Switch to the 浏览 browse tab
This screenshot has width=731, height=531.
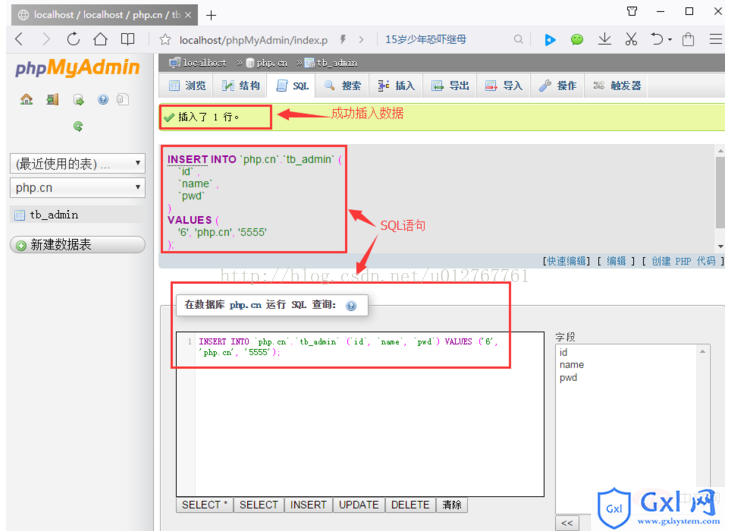[187, 85]
